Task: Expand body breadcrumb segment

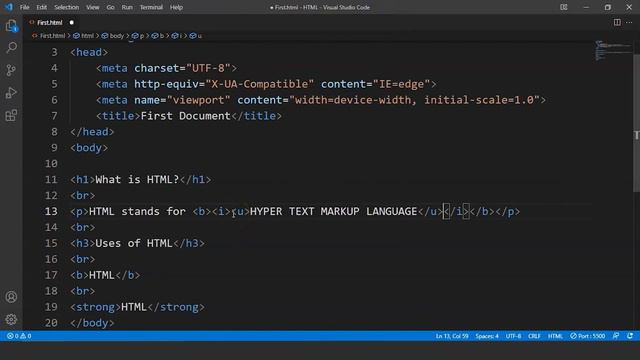Action: pyautogui.click(x=113, y=36)
